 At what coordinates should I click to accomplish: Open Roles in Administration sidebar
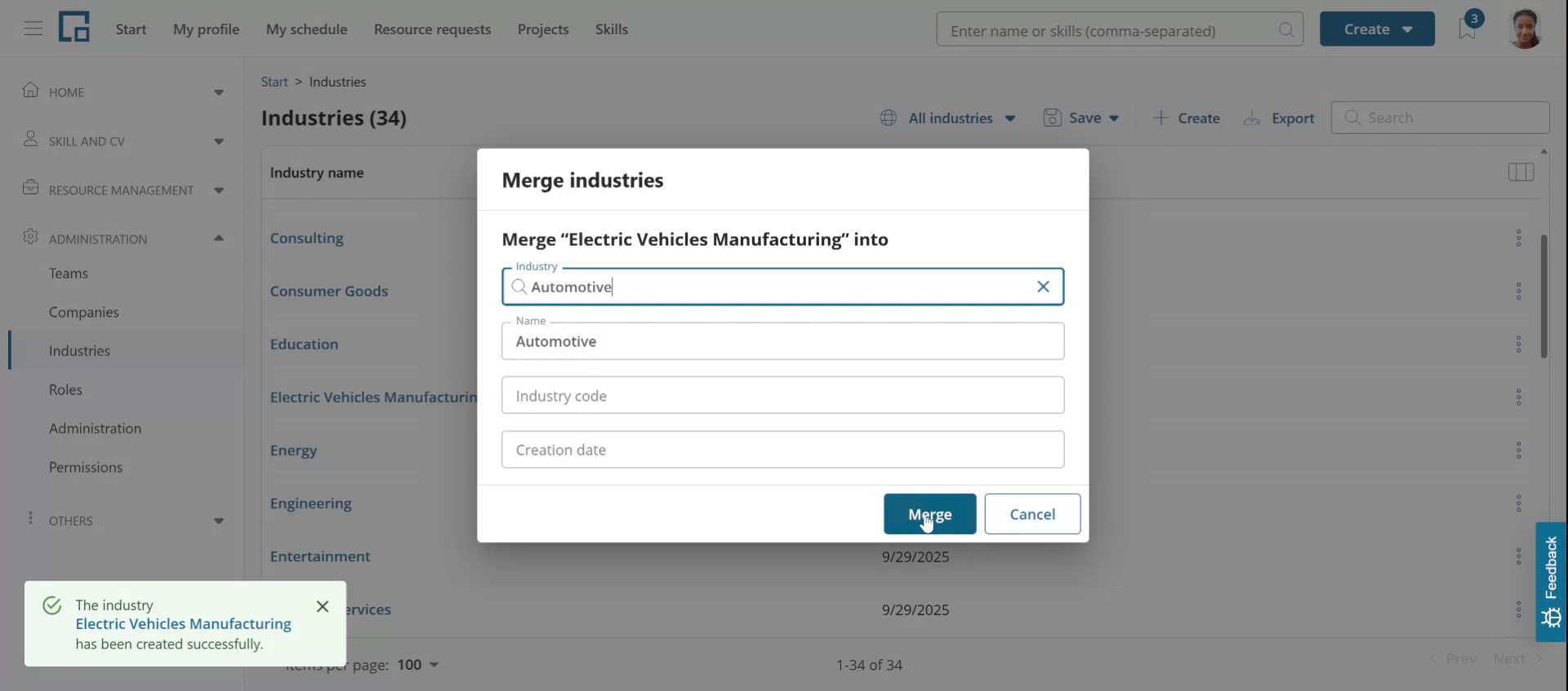point(65,390)
